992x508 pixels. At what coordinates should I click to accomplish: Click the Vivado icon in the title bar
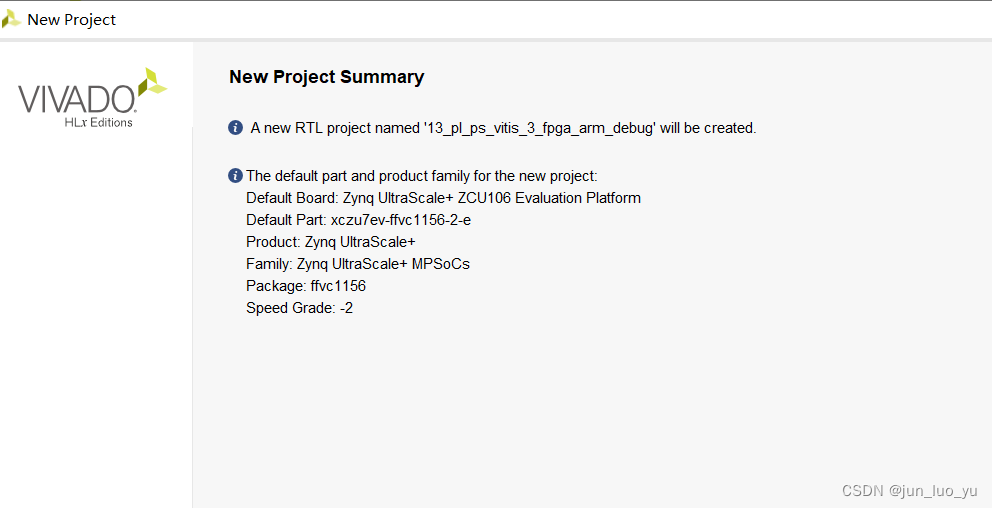click(11, 19)
